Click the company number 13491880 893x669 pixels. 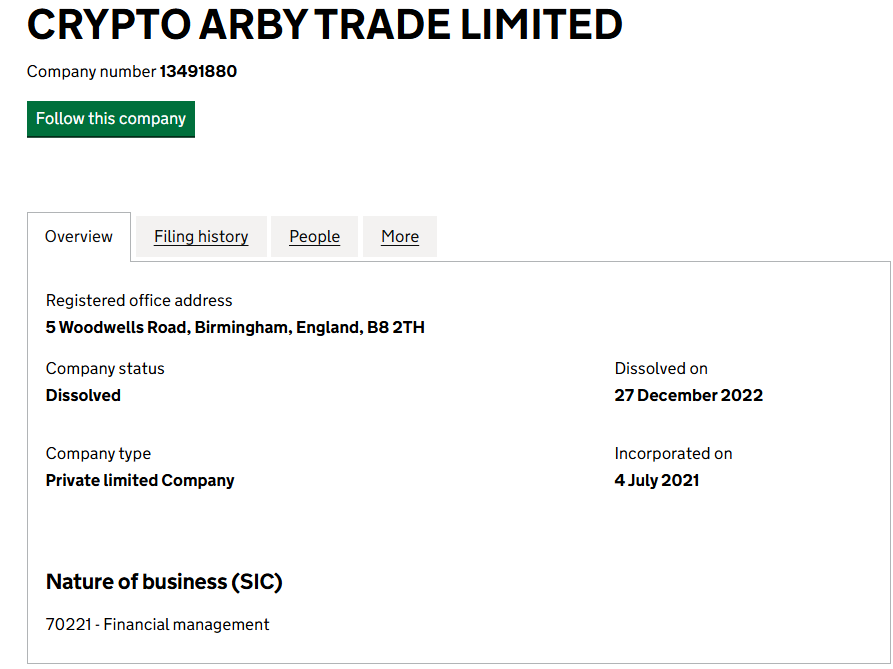pos(198,72)
